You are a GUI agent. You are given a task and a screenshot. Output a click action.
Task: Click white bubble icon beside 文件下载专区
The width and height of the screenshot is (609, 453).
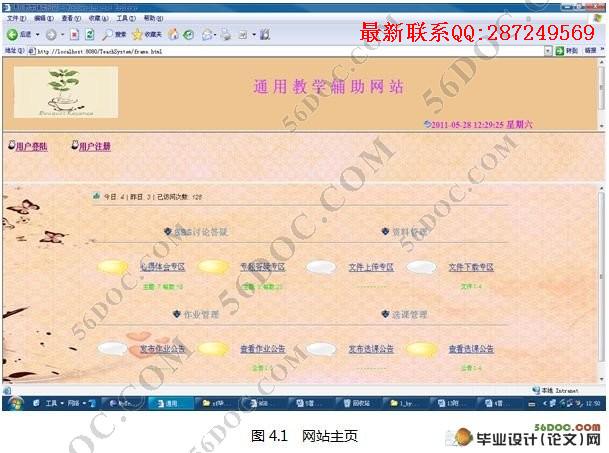(421, 268)
